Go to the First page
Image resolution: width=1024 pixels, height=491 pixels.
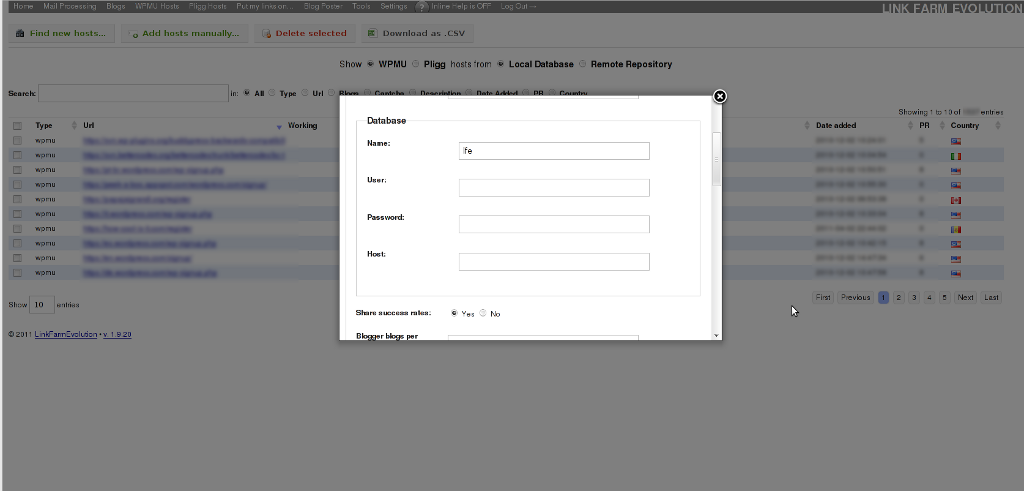coord(823,298)
